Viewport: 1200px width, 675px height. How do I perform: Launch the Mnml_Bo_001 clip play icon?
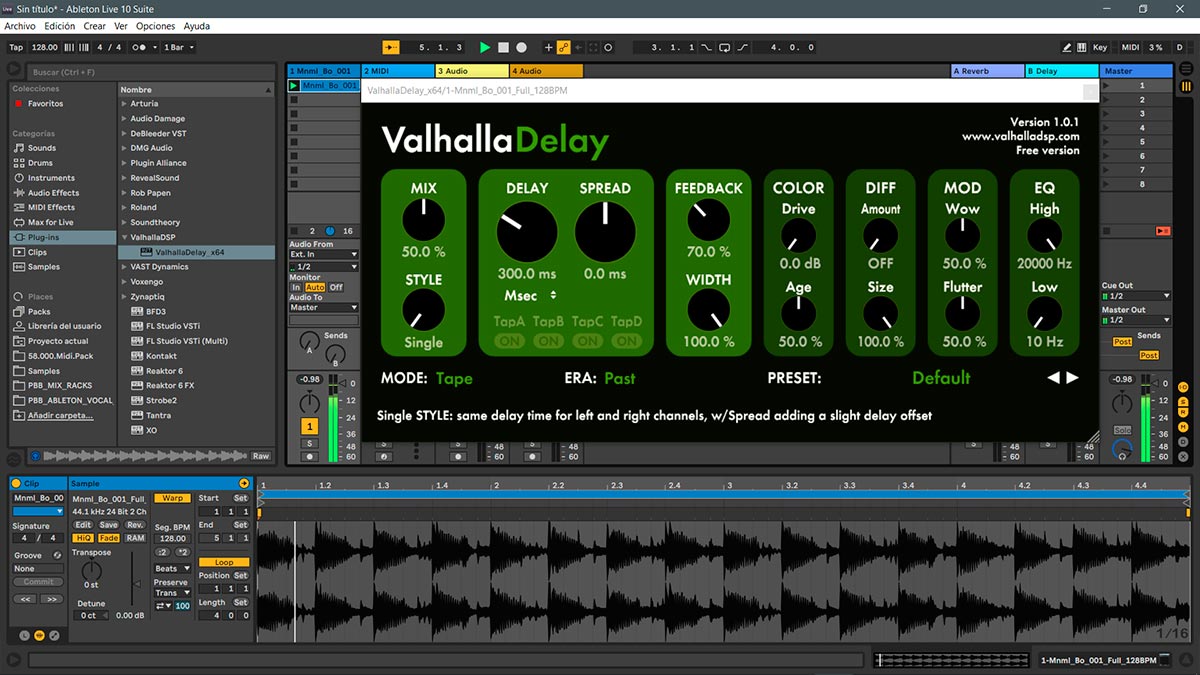pyautogui.click(x=294, y=86)
